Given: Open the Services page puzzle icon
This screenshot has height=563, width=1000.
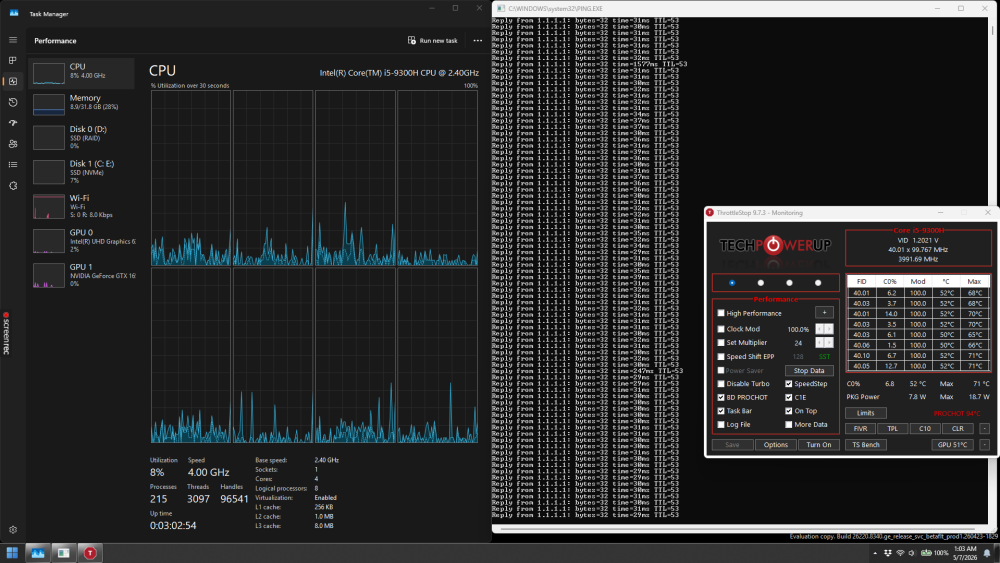Looking at the screenshot, I should (x=13, y=186).
